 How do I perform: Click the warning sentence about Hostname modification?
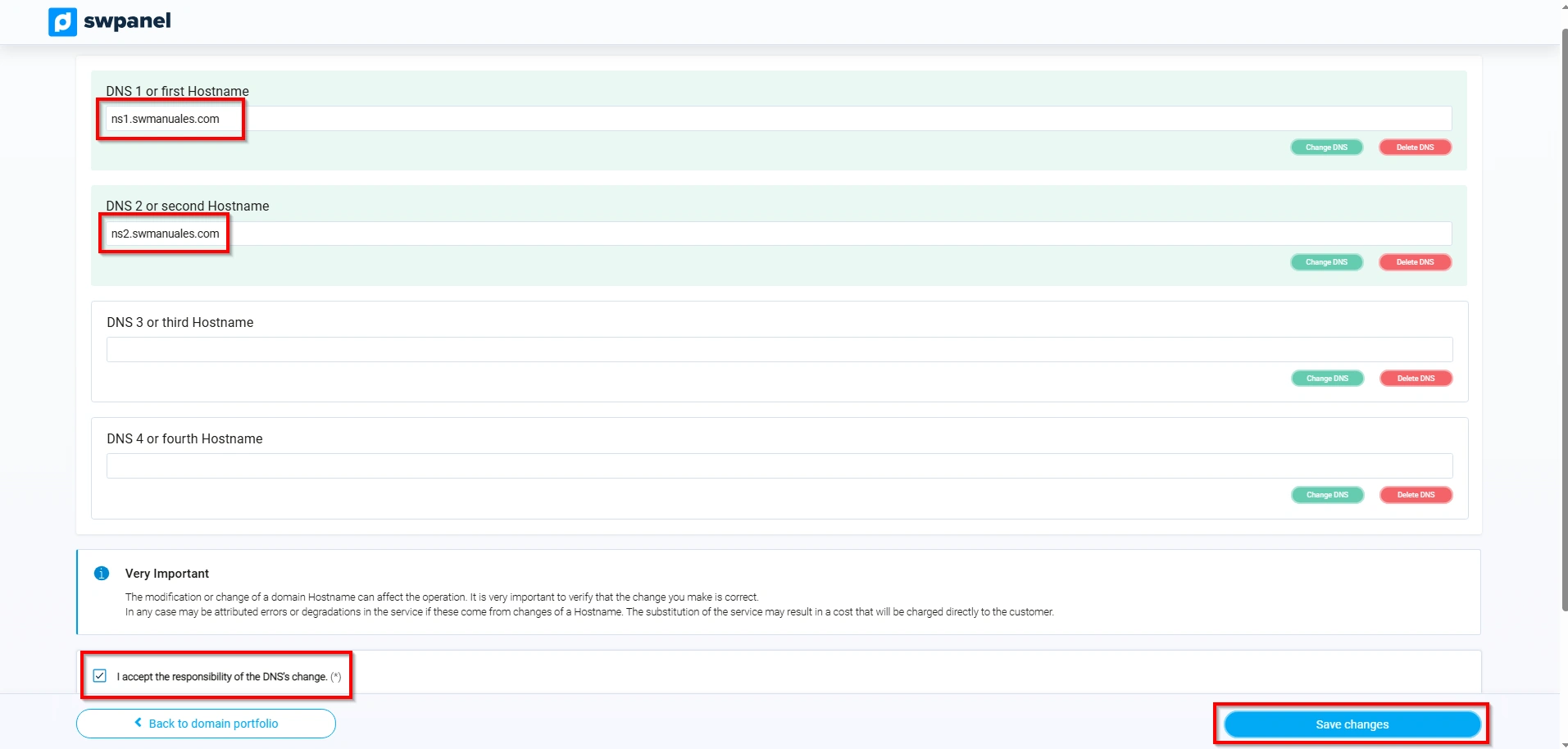442,597
